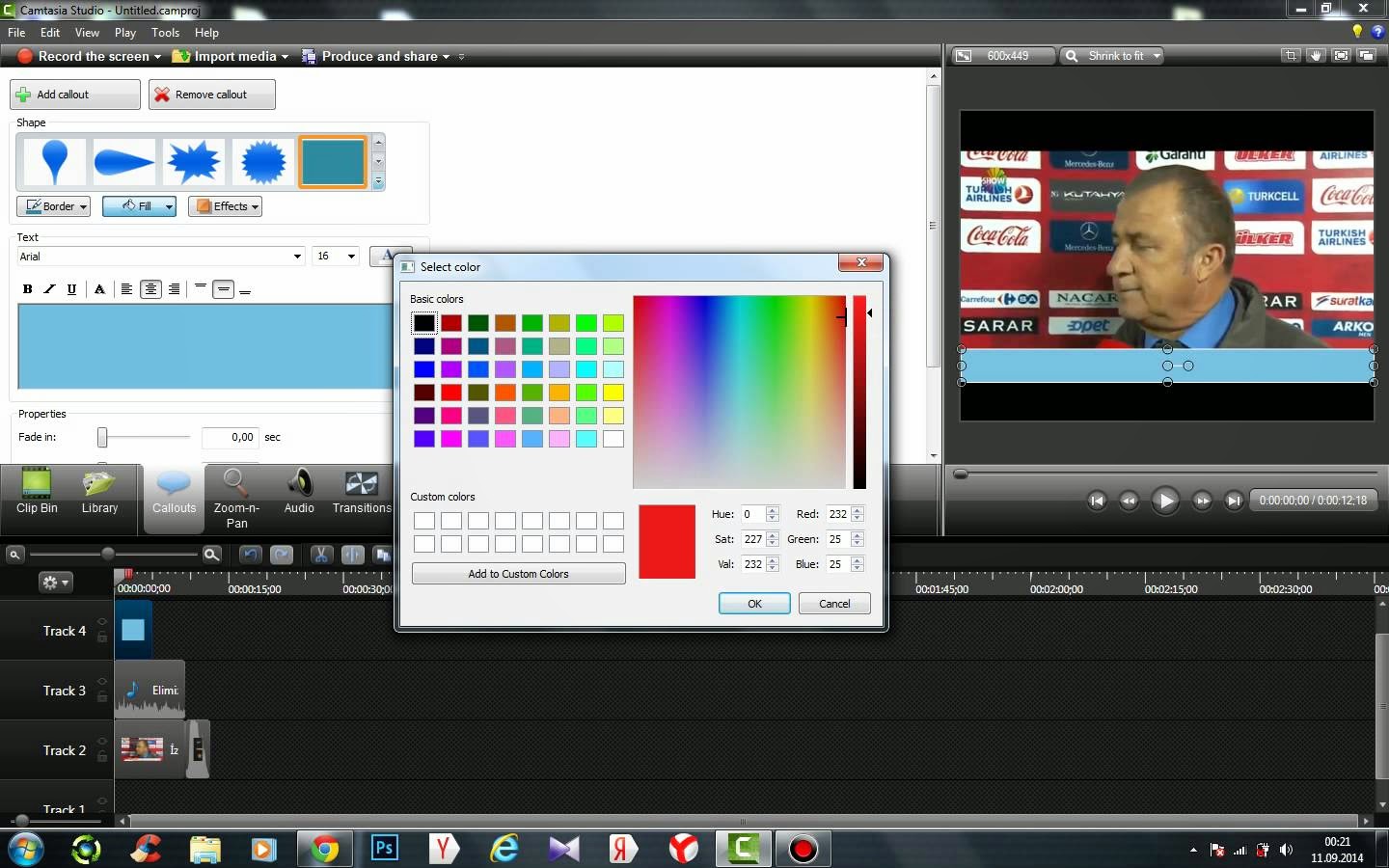Apply bold text formatting
The width and height of the screenshot is (1389, 868).
coord(27,289)
